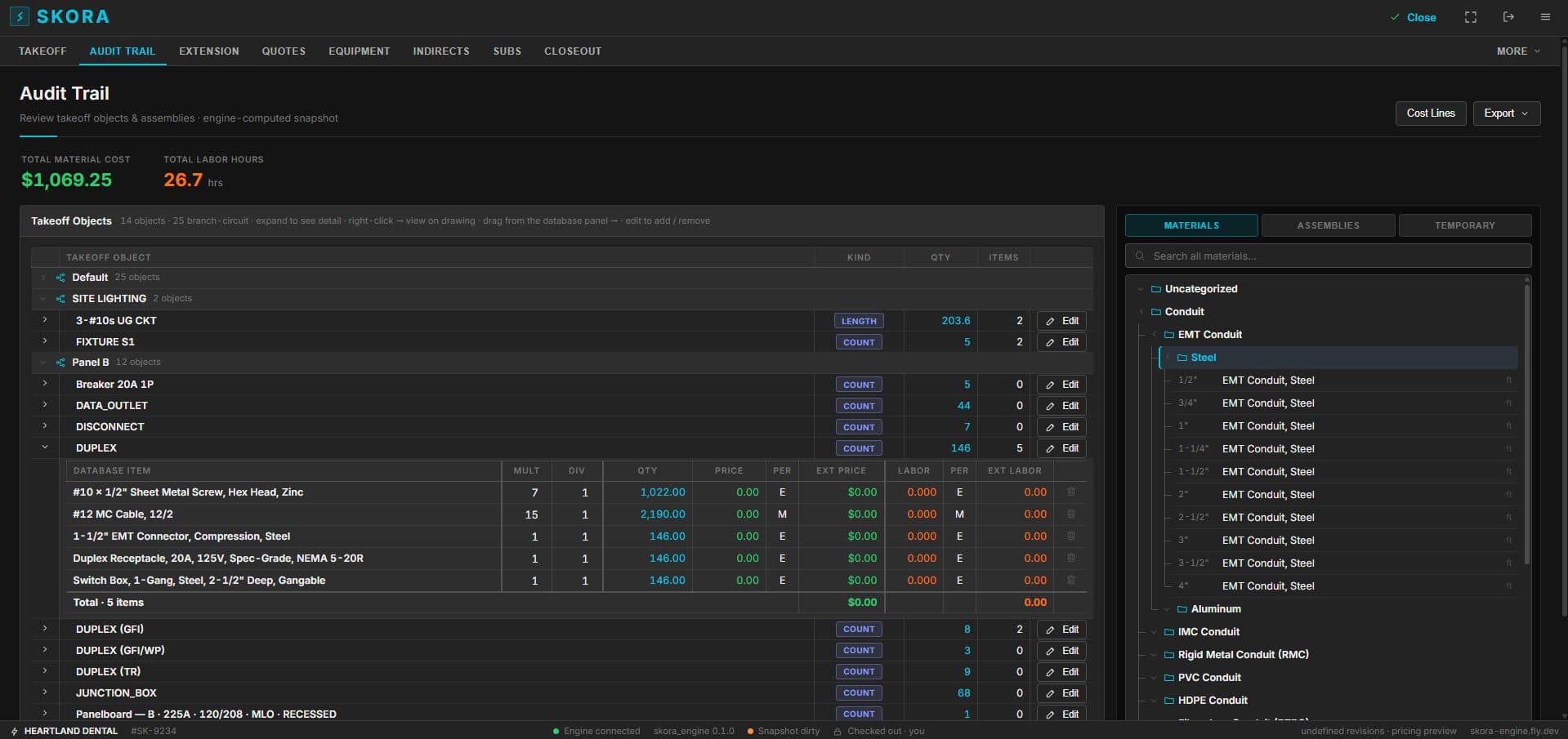Open the QUOTES tab
This screenshot has height=739, width=1568.
[284, 51]
